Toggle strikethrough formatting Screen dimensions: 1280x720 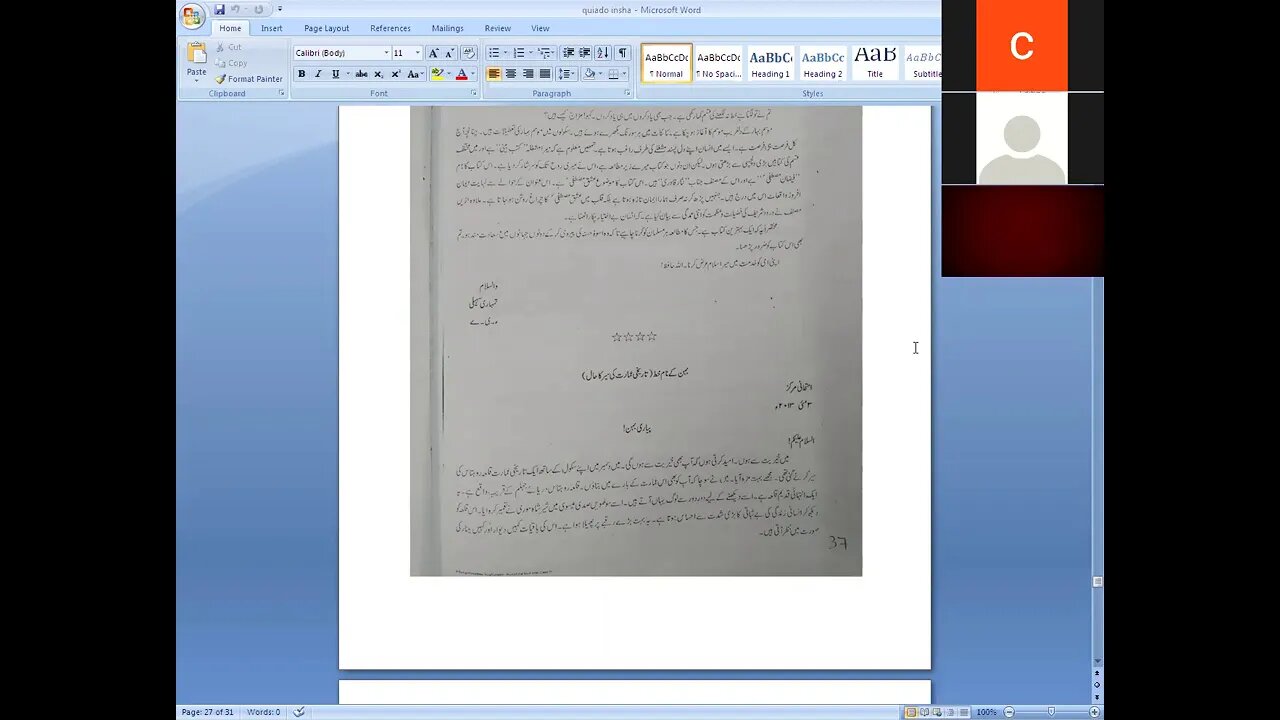coord(361,74)
